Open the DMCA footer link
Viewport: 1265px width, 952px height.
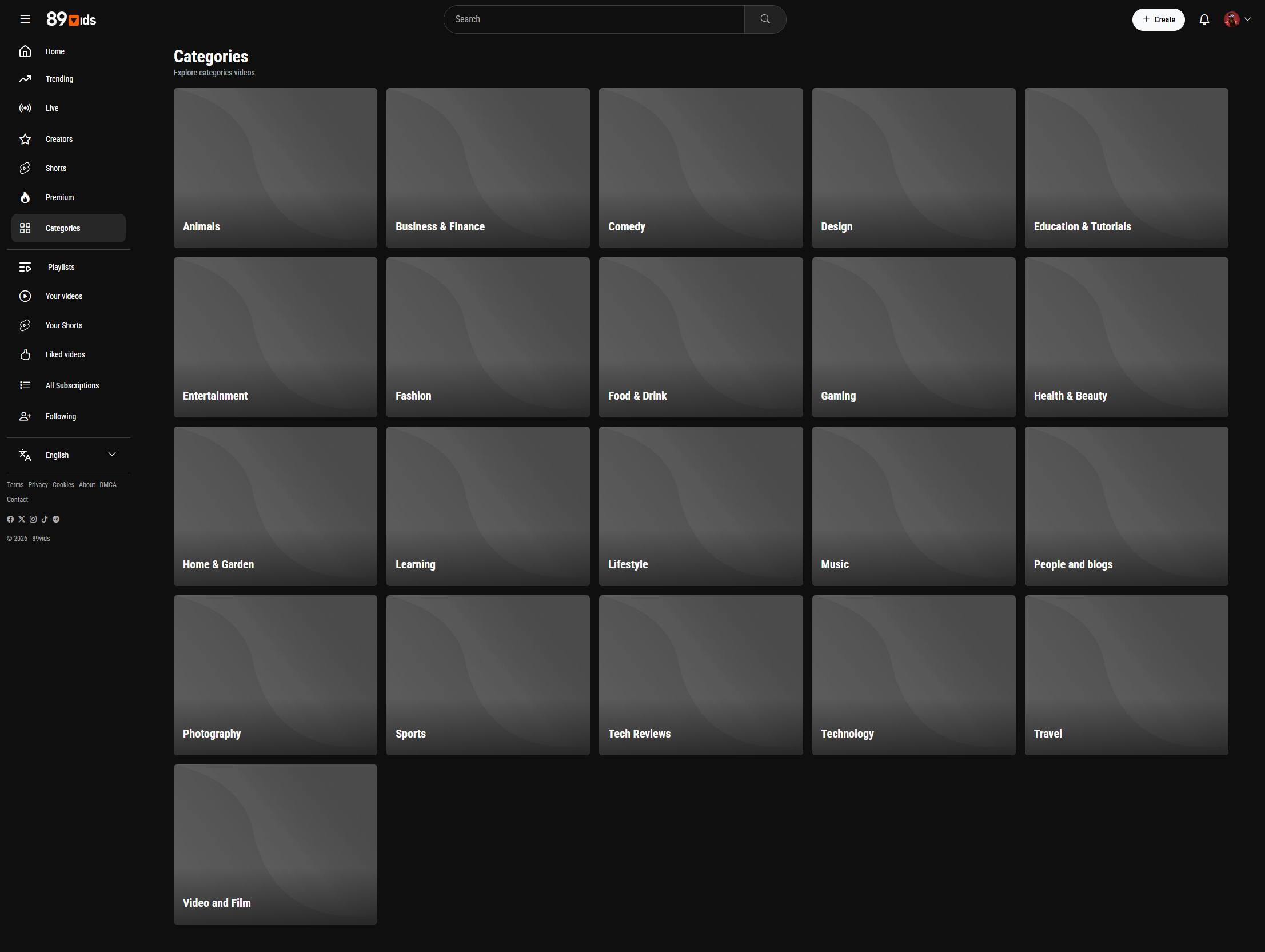(x=107, y=485)
